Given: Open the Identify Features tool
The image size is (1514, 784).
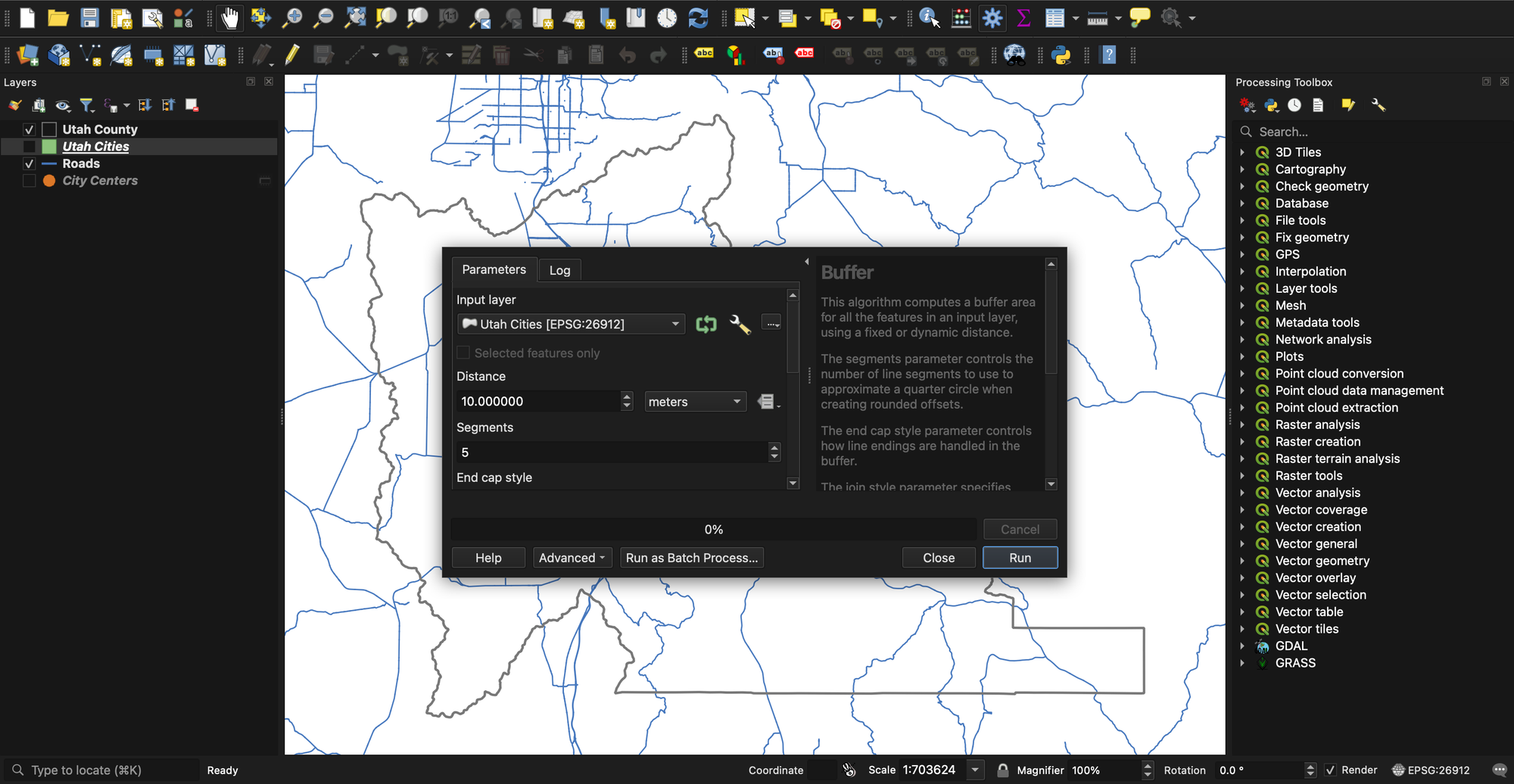Looking at the screenshot, I should [930, 17].
